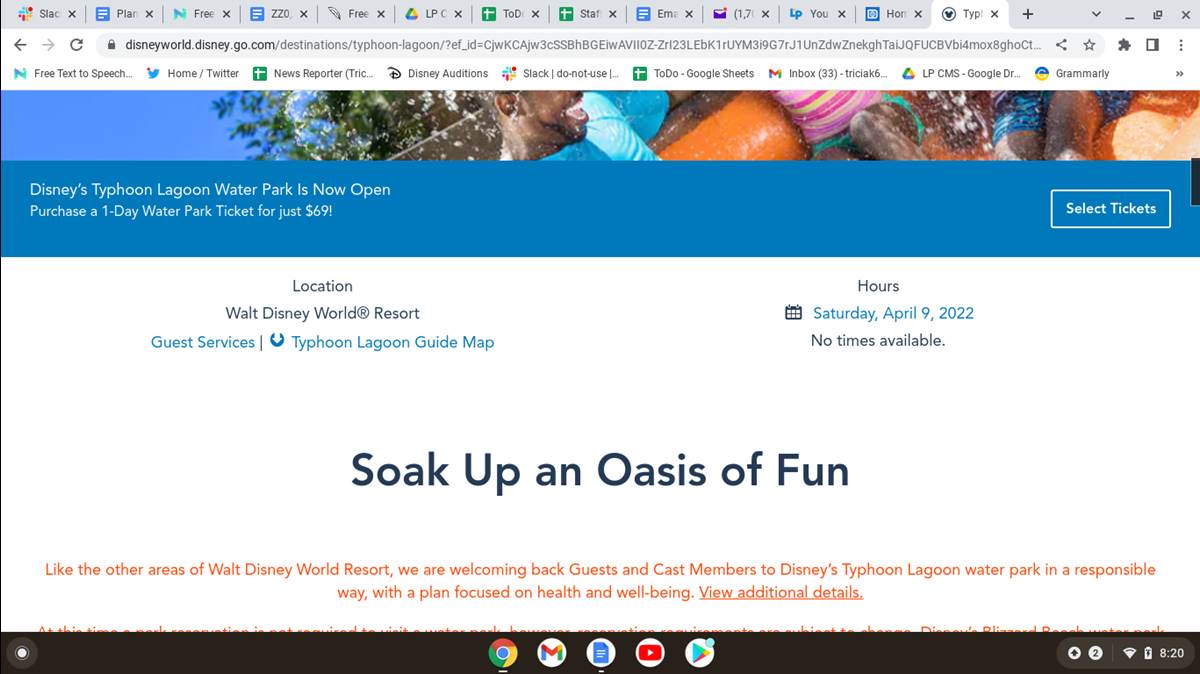Open Chrome three-dot menu
1200x674 pixels.
(x=1180, y=45)
